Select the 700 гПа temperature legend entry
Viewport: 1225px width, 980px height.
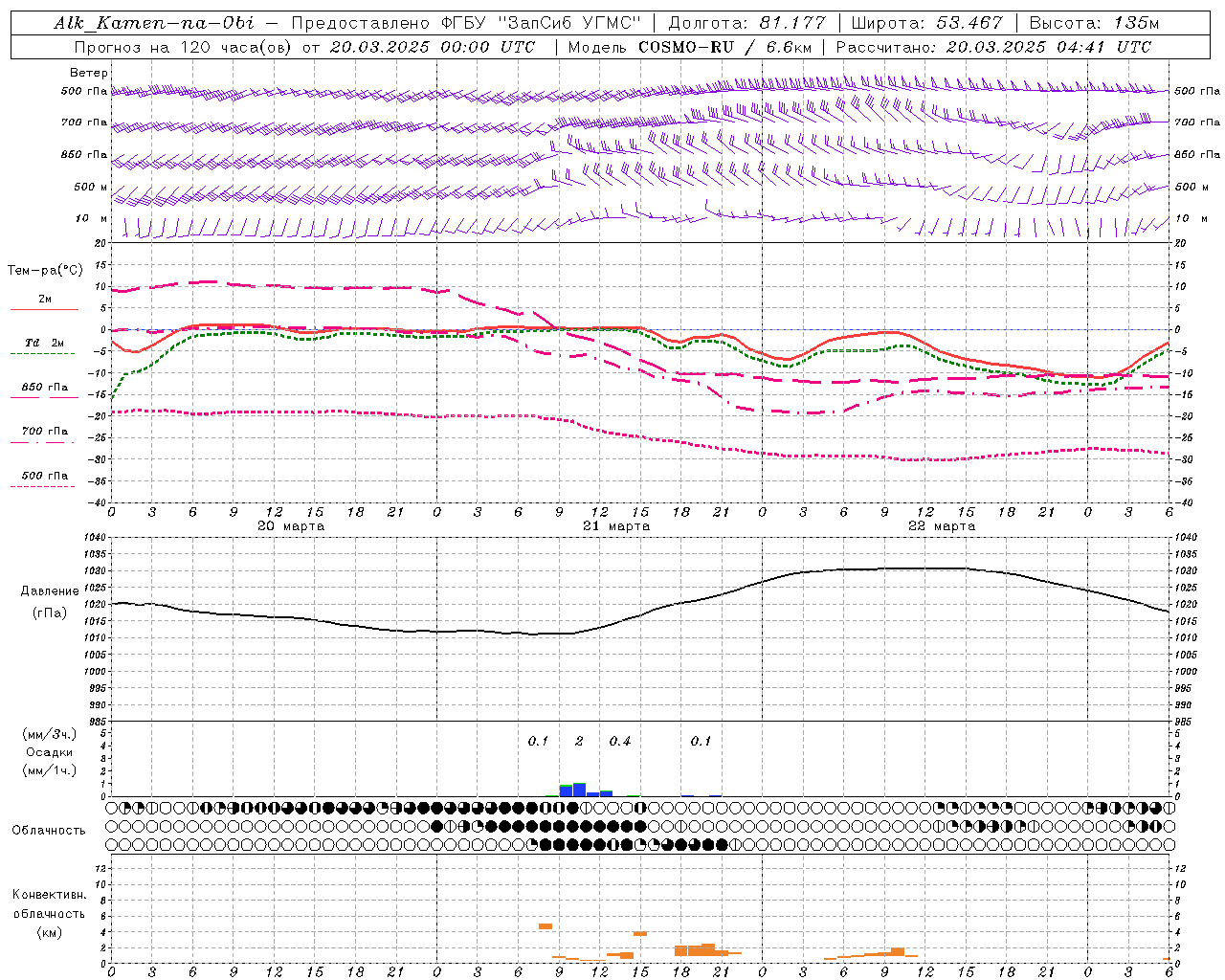pos(45,432)
